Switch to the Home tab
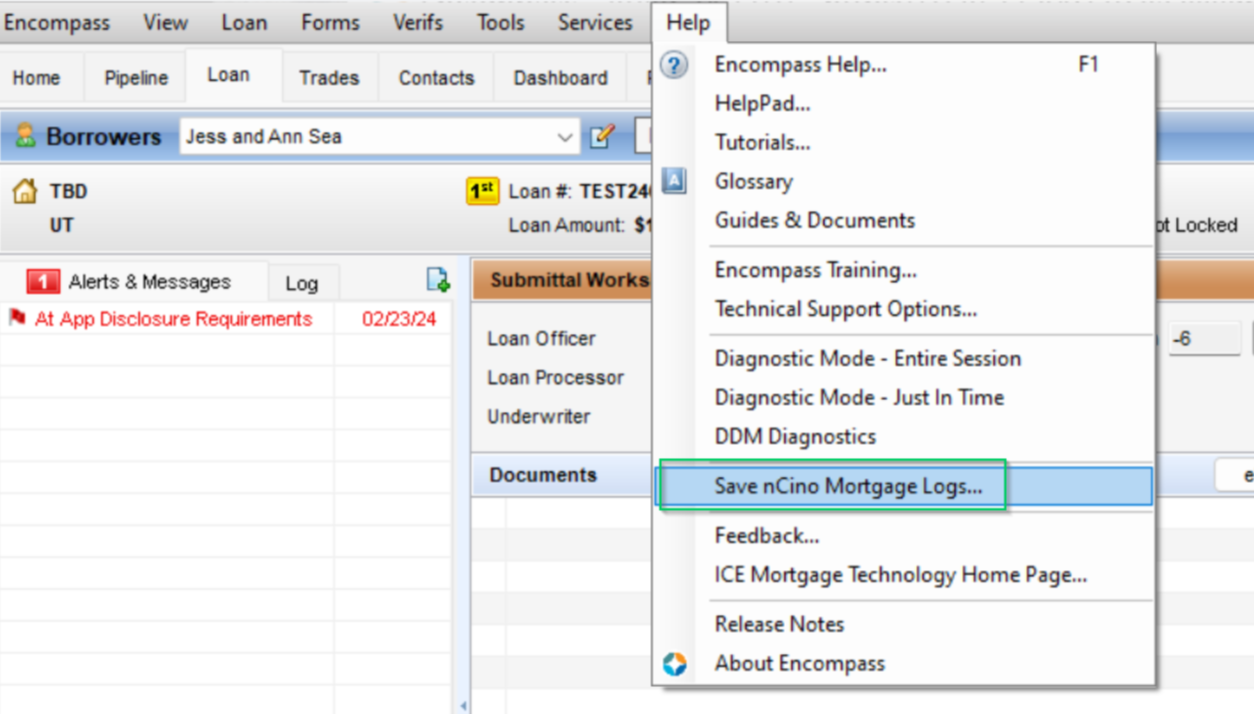1254x714 pixels. tap(36, 78)
